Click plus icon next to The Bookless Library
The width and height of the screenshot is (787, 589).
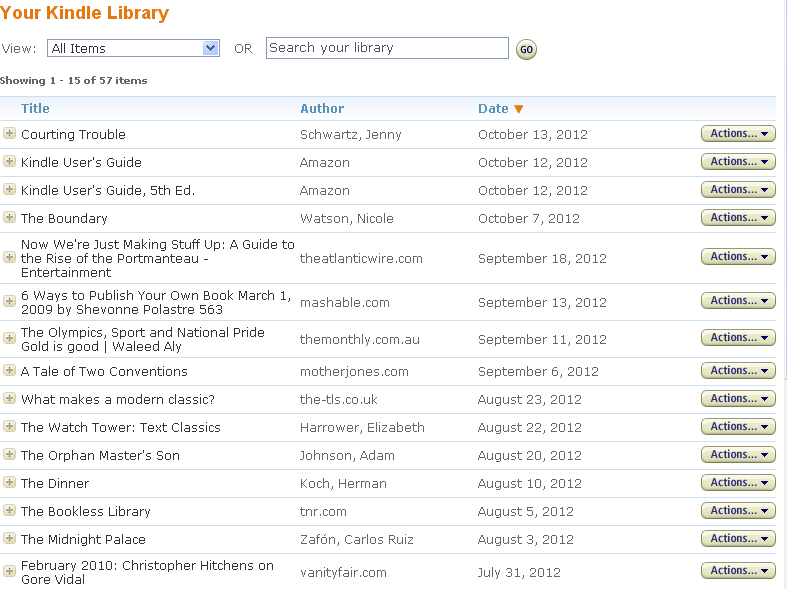tap(9, 511)
